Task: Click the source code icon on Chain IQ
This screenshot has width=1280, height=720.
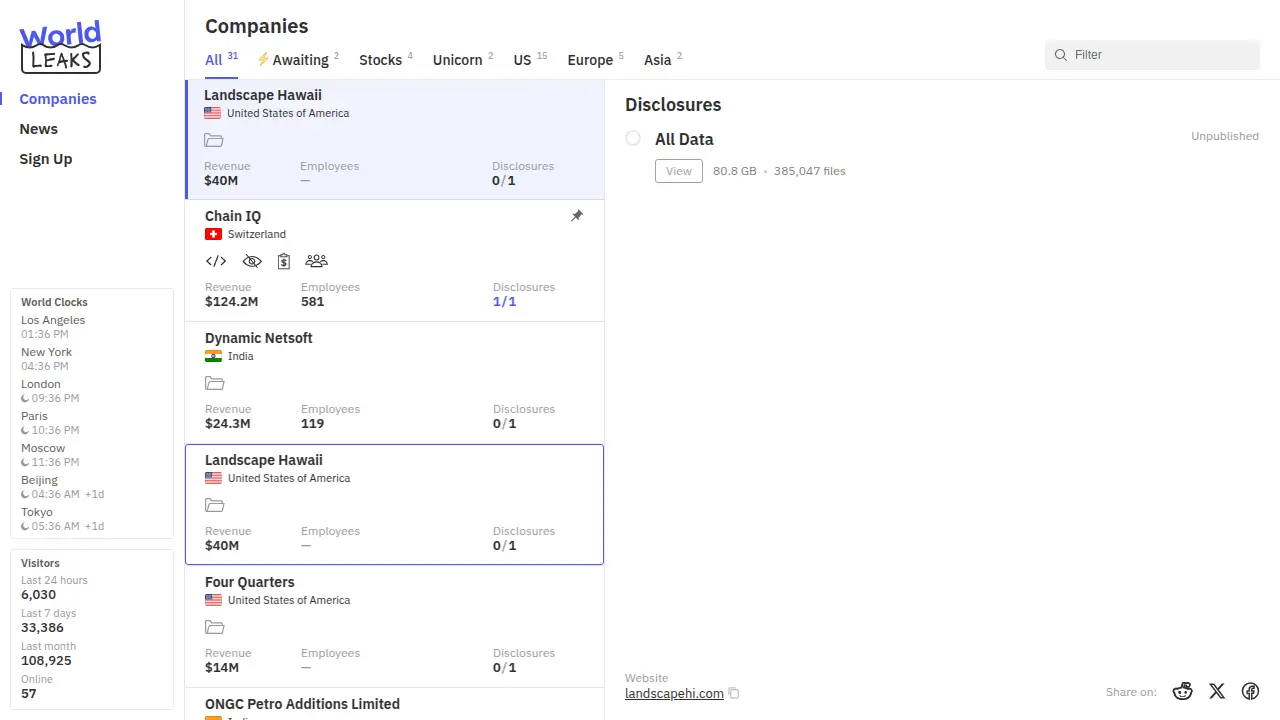Action: (215, 261)
